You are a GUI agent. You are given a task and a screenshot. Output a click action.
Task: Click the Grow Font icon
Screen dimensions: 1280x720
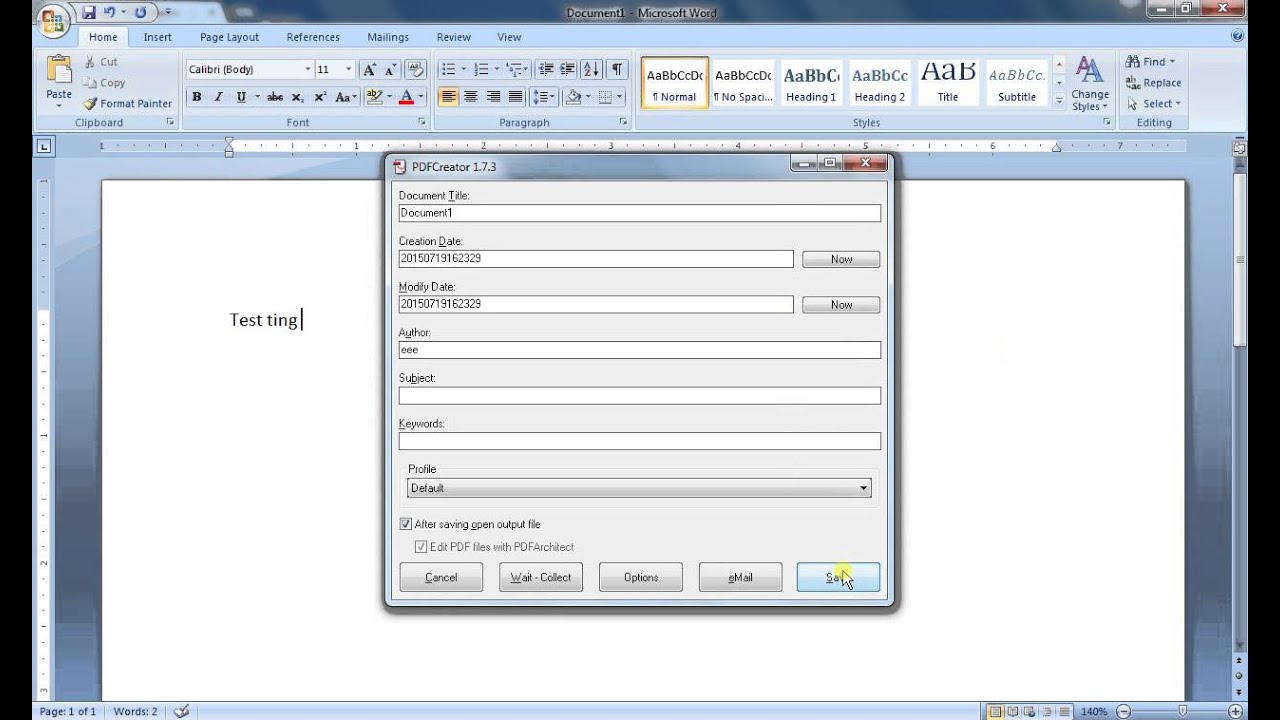click(x=370, y=69)
